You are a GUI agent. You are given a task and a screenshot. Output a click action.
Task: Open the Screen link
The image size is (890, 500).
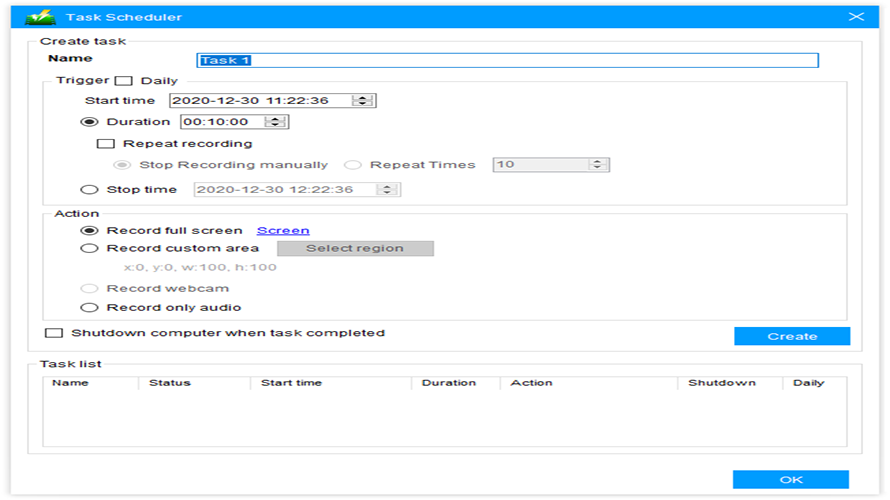coord(283,230)
